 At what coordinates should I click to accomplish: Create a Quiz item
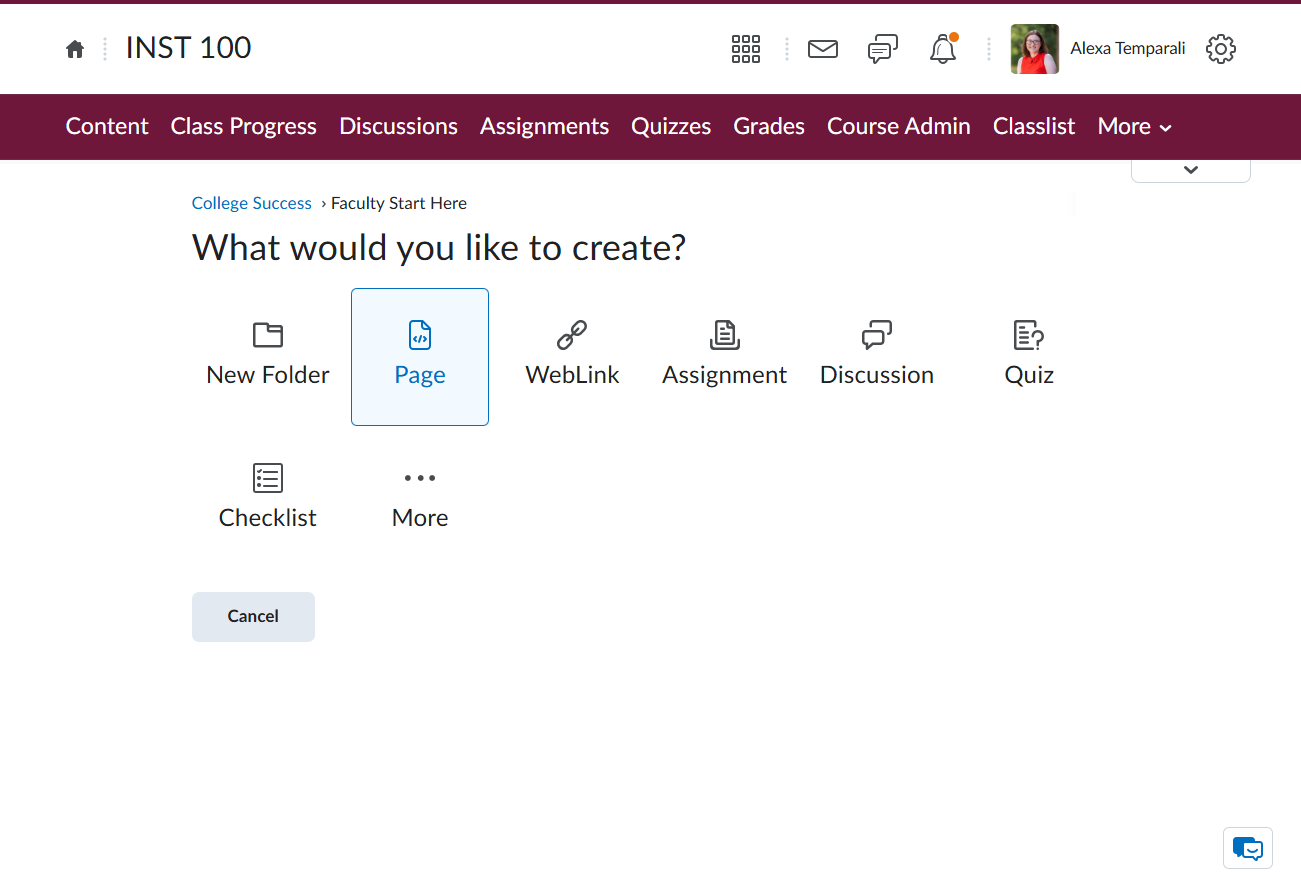pyautogui.click(x=1029, y=357)
